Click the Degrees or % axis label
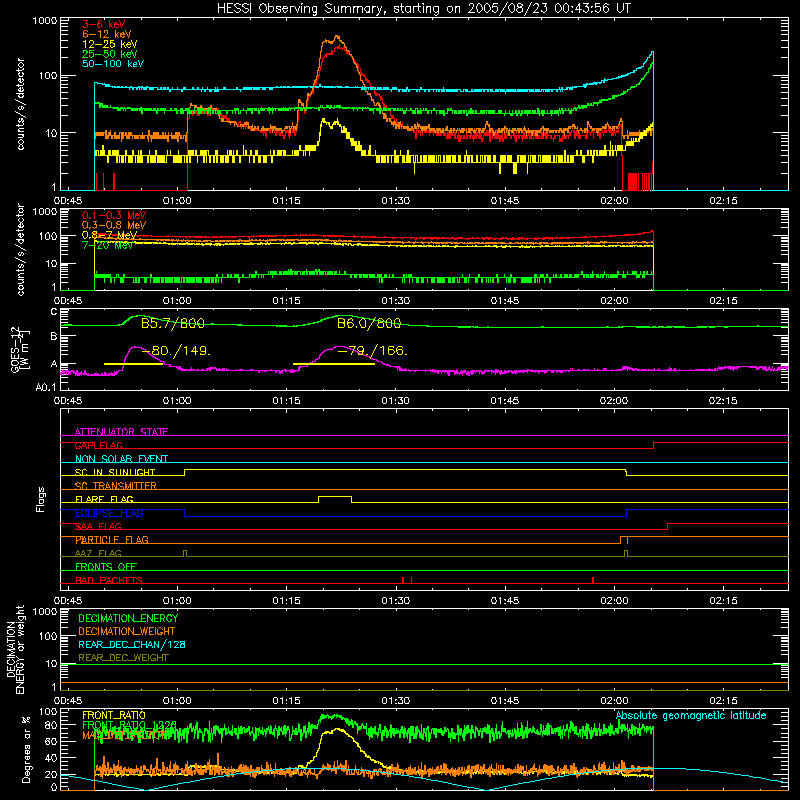Screen dimensions: 800x800 tap(26, 749)
